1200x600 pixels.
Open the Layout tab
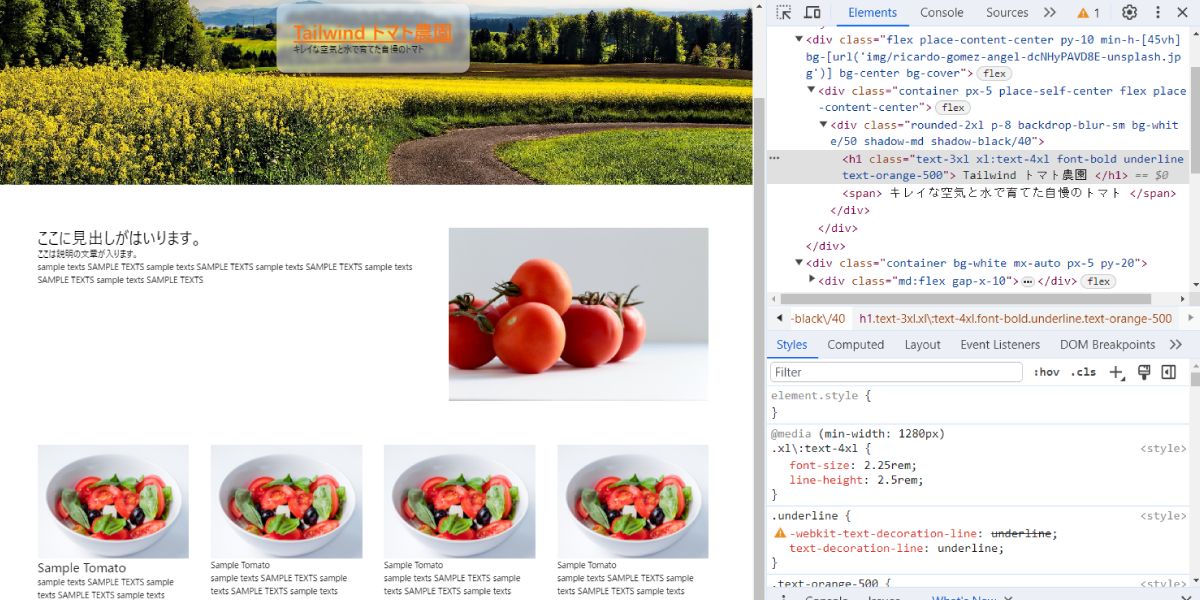point(923,345)
